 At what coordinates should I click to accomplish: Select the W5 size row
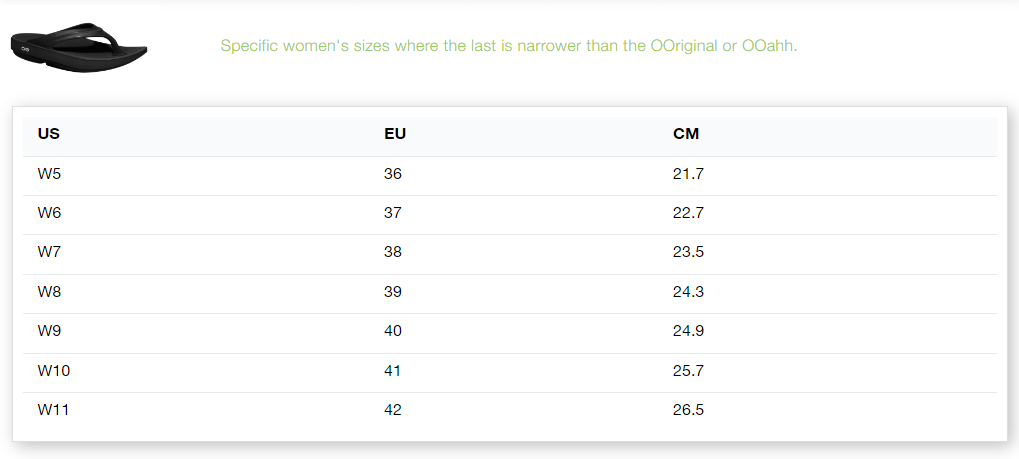click(510, 175)
